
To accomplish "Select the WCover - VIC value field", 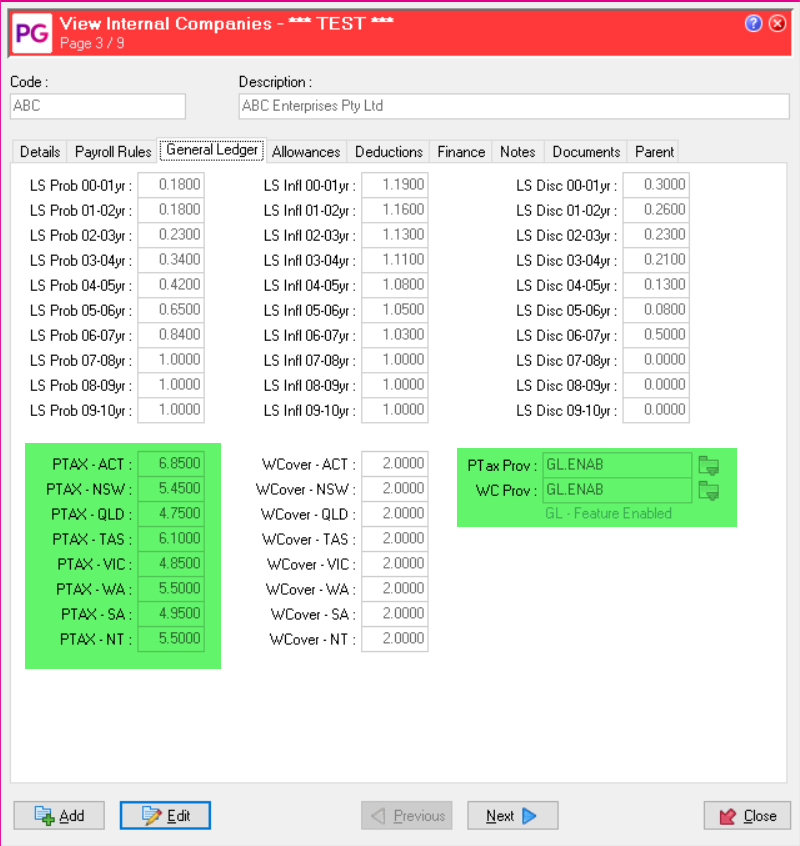I will (x=394, y=564).
